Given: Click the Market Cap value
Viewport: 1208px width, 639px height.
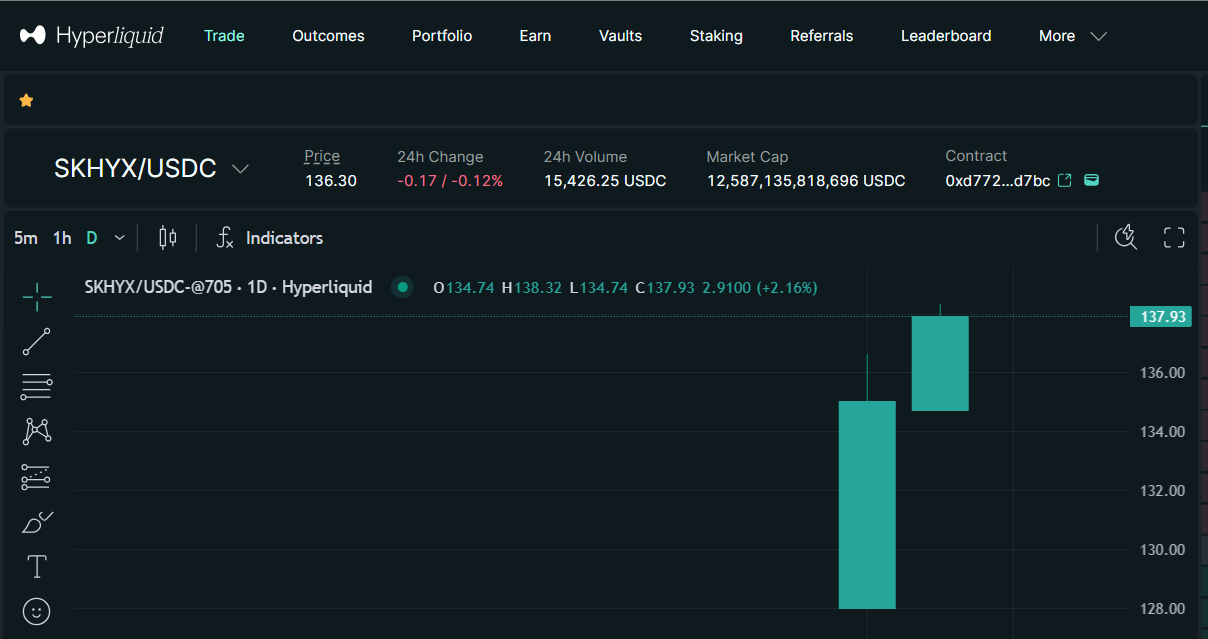Looking at the screenshot, I should pos(806,181).
